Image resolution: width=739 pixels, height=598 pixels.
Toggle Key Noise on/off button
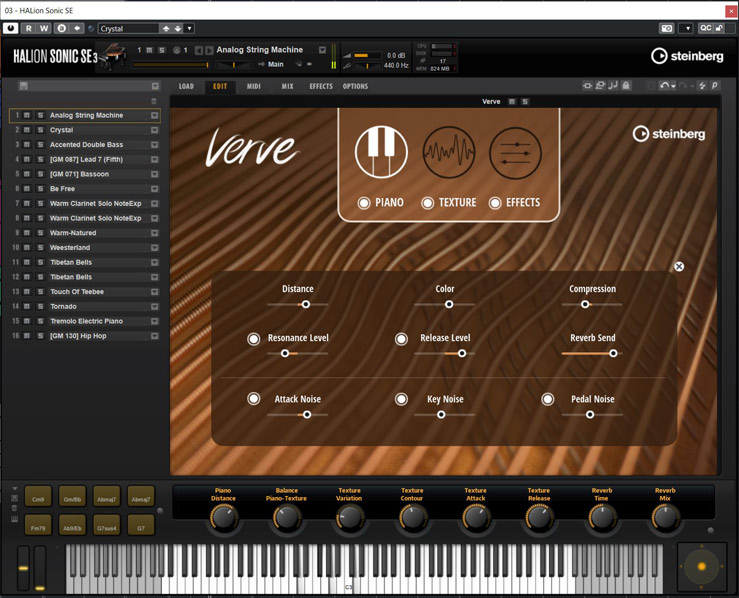pos(401,399)
